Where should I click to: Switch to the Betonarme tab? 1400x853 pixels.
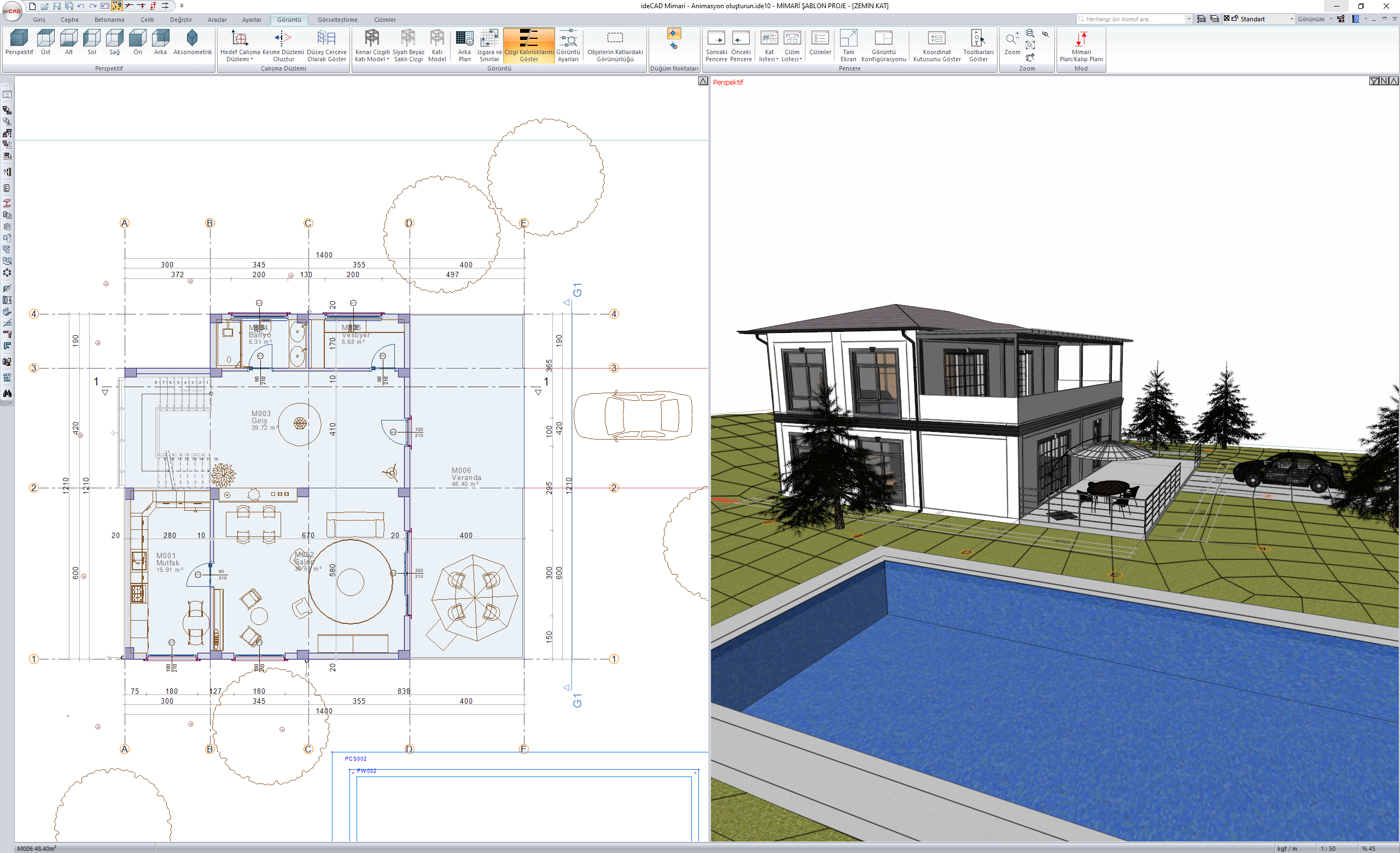coord(109,20)
